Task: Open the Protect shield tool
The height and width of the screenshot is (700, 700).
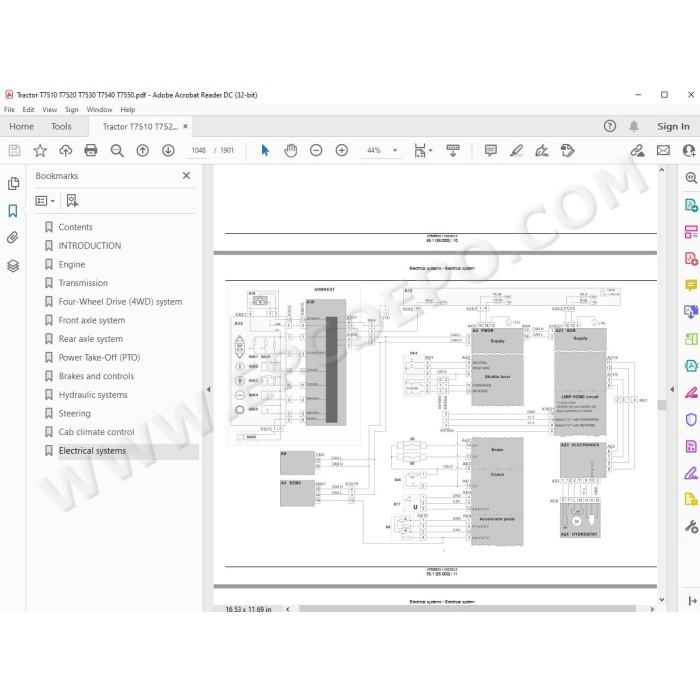Action: point(691,420)
